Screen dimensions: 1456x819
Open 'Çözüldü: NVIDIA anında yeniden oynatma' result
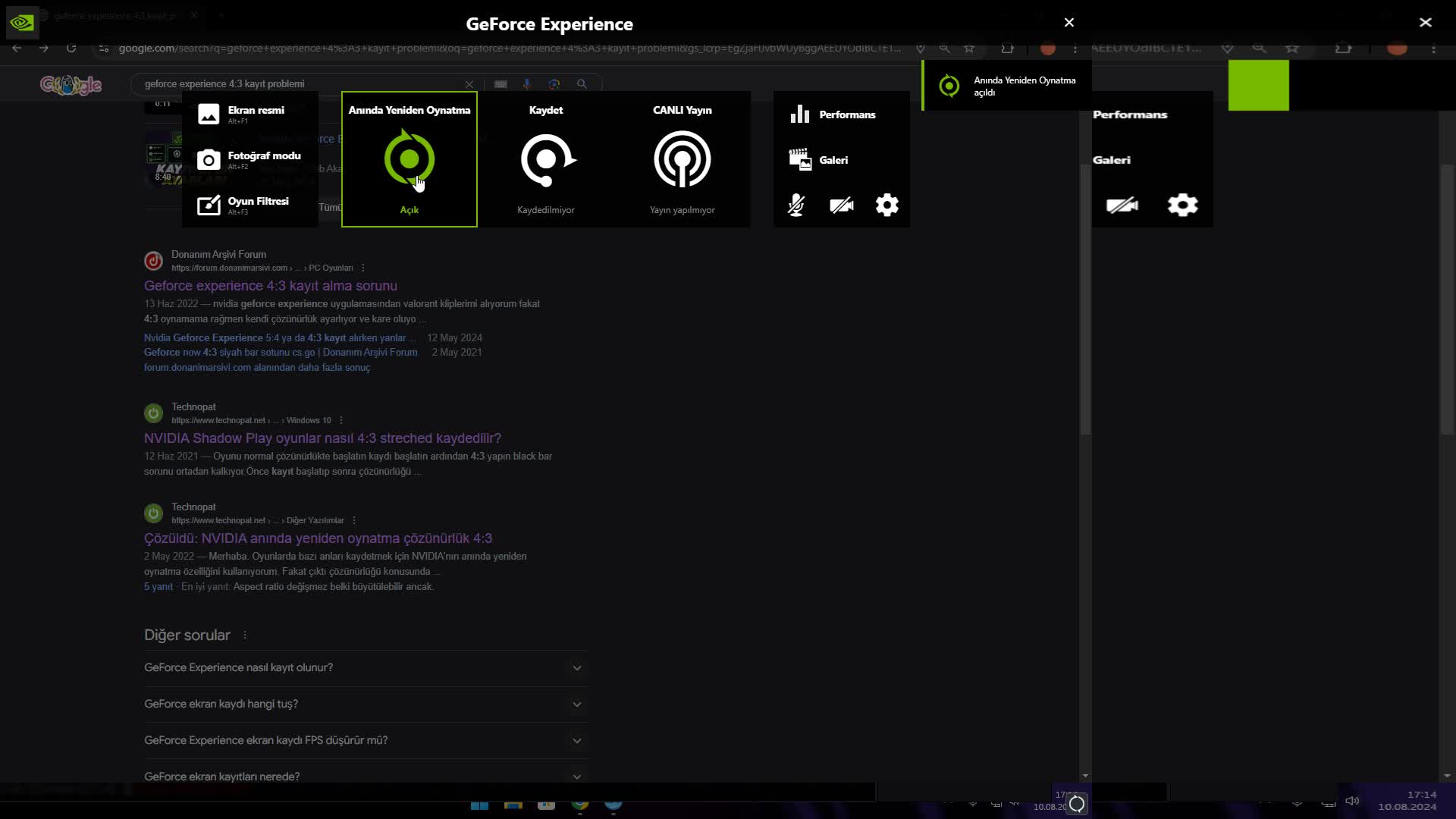tap(318, 538)
